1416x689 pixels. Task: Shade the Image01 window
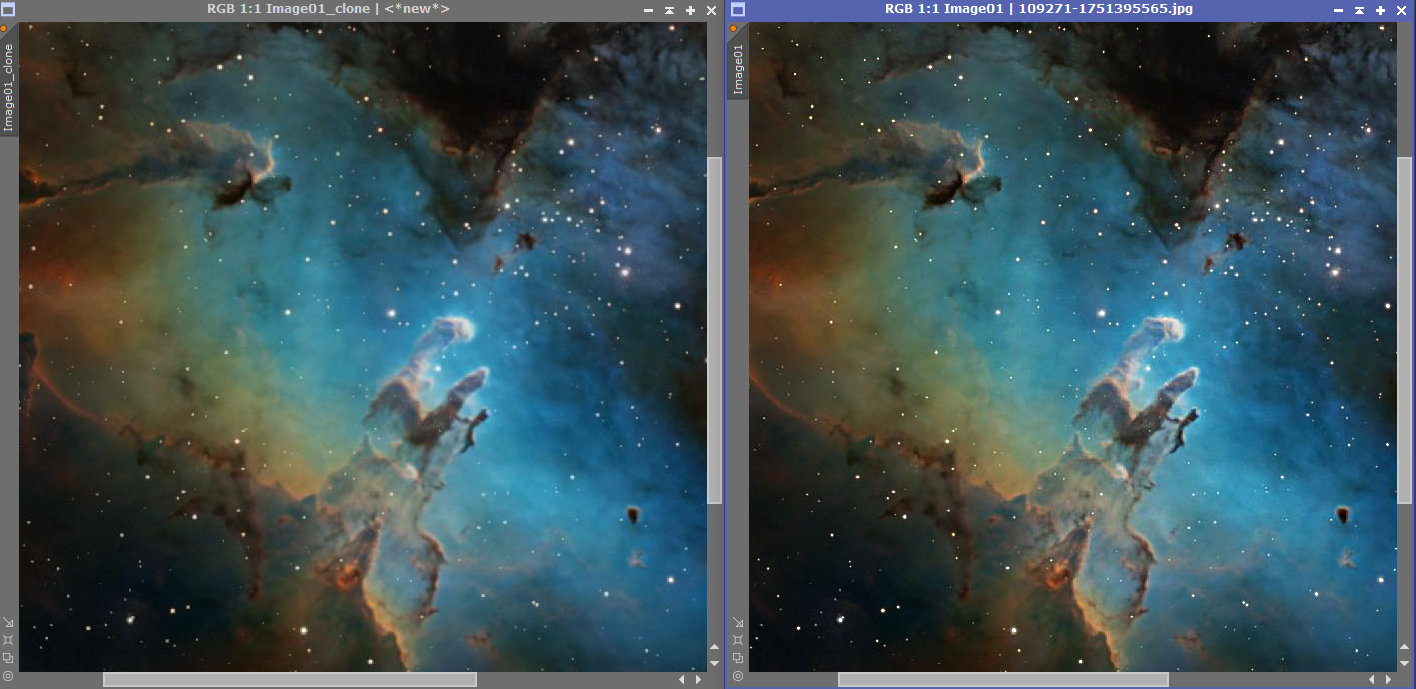tap(1359, 10)
